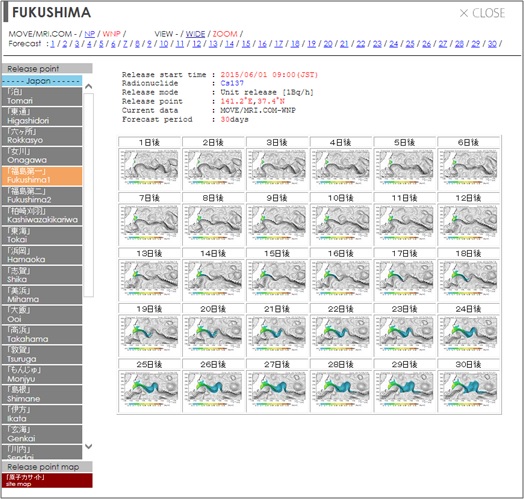The width and height of the screenshot is (524, 499).
Task: Switch to the ZOOM view
Action: 225,34
